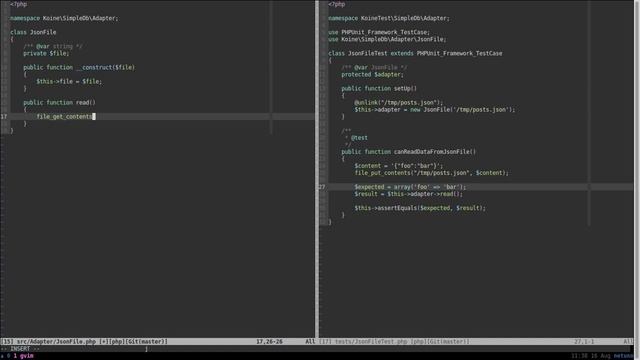Click 'public function canReadDataFromJsonFile()' line
Viewport: 640px width, 360px height.
click(x=409, y=151)
